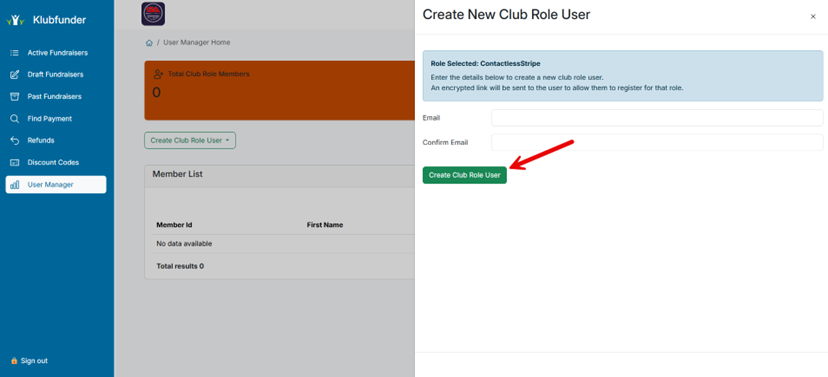Click the club logo thumbnail
828x377 pixels.
[153, 14]
